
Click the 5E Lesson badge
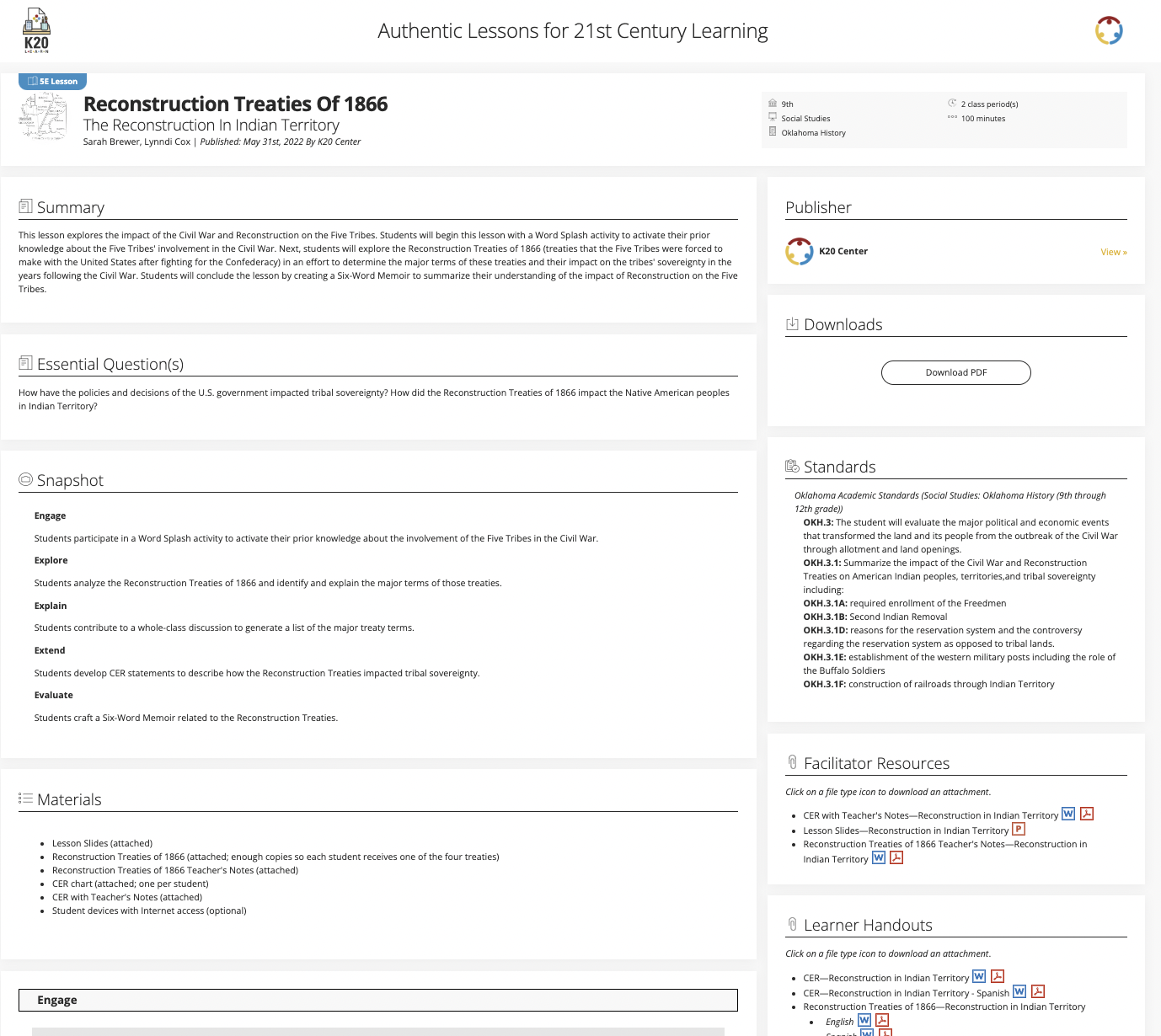pyautogui.click(x=53, y=82)
